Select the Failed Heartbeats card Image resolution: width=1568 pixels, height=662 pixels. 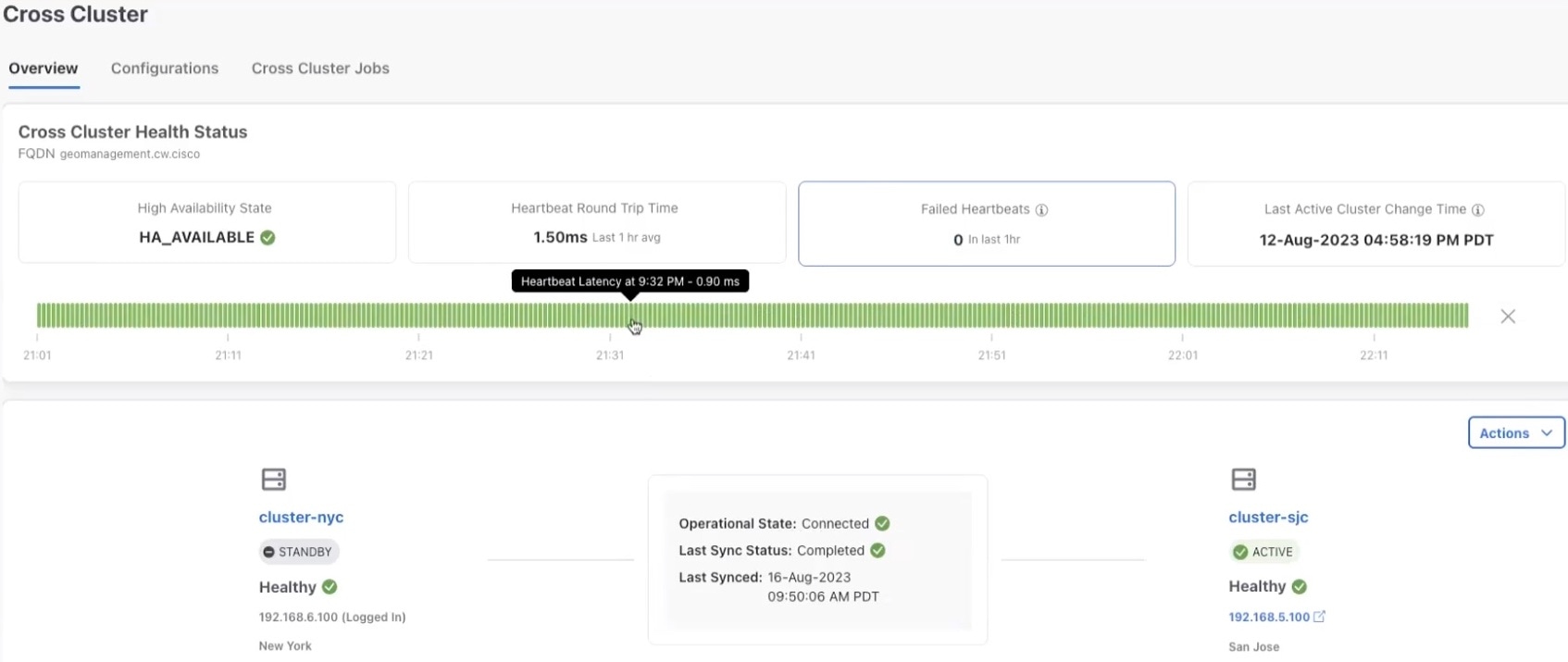point(986,224)
